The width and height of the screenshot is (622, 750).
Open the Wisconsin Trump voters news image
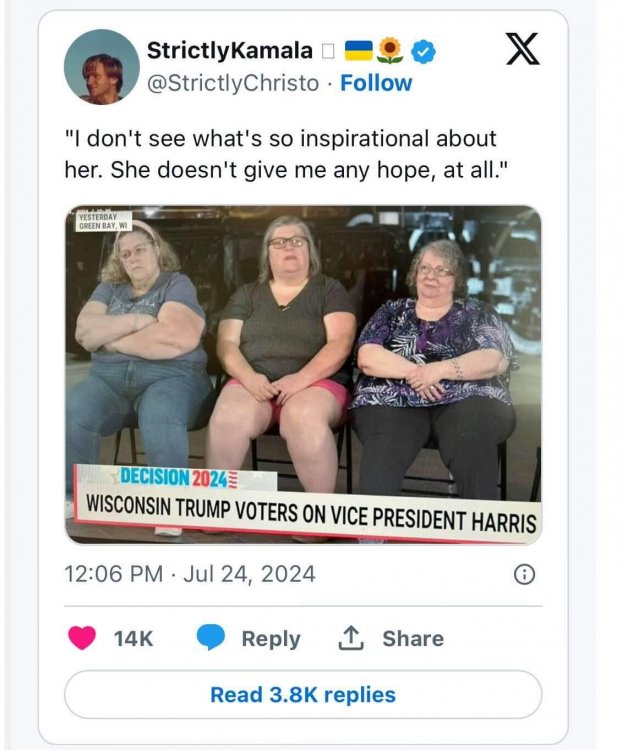(303, 375)
